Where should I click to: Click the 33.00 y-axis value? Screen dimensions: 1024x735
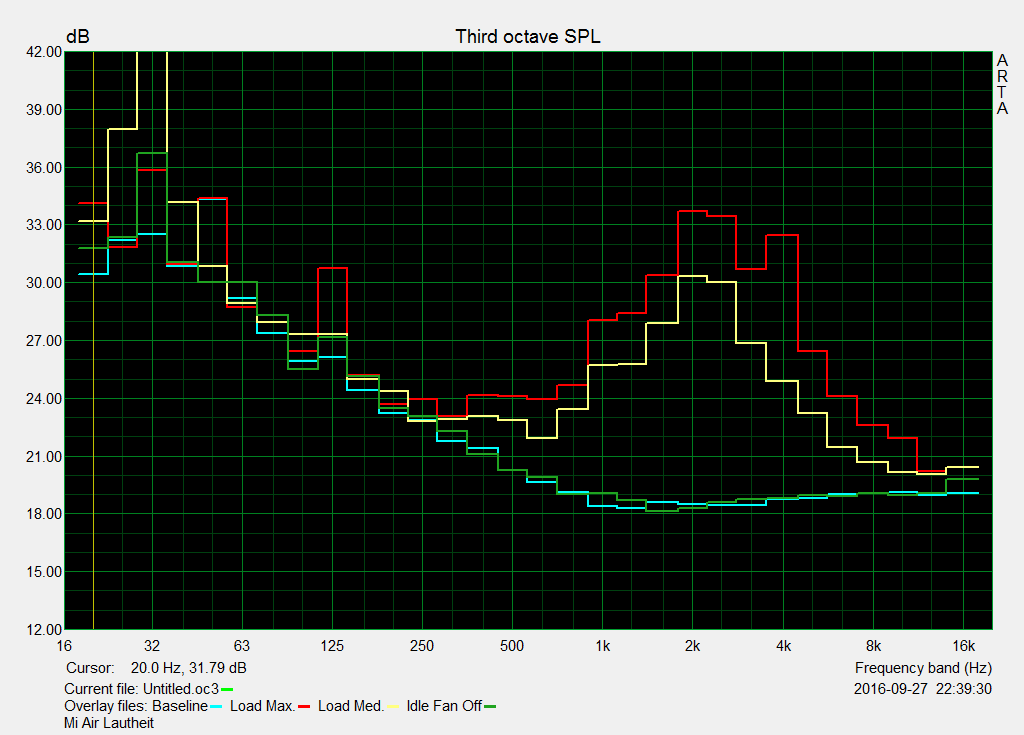point(44,225)
